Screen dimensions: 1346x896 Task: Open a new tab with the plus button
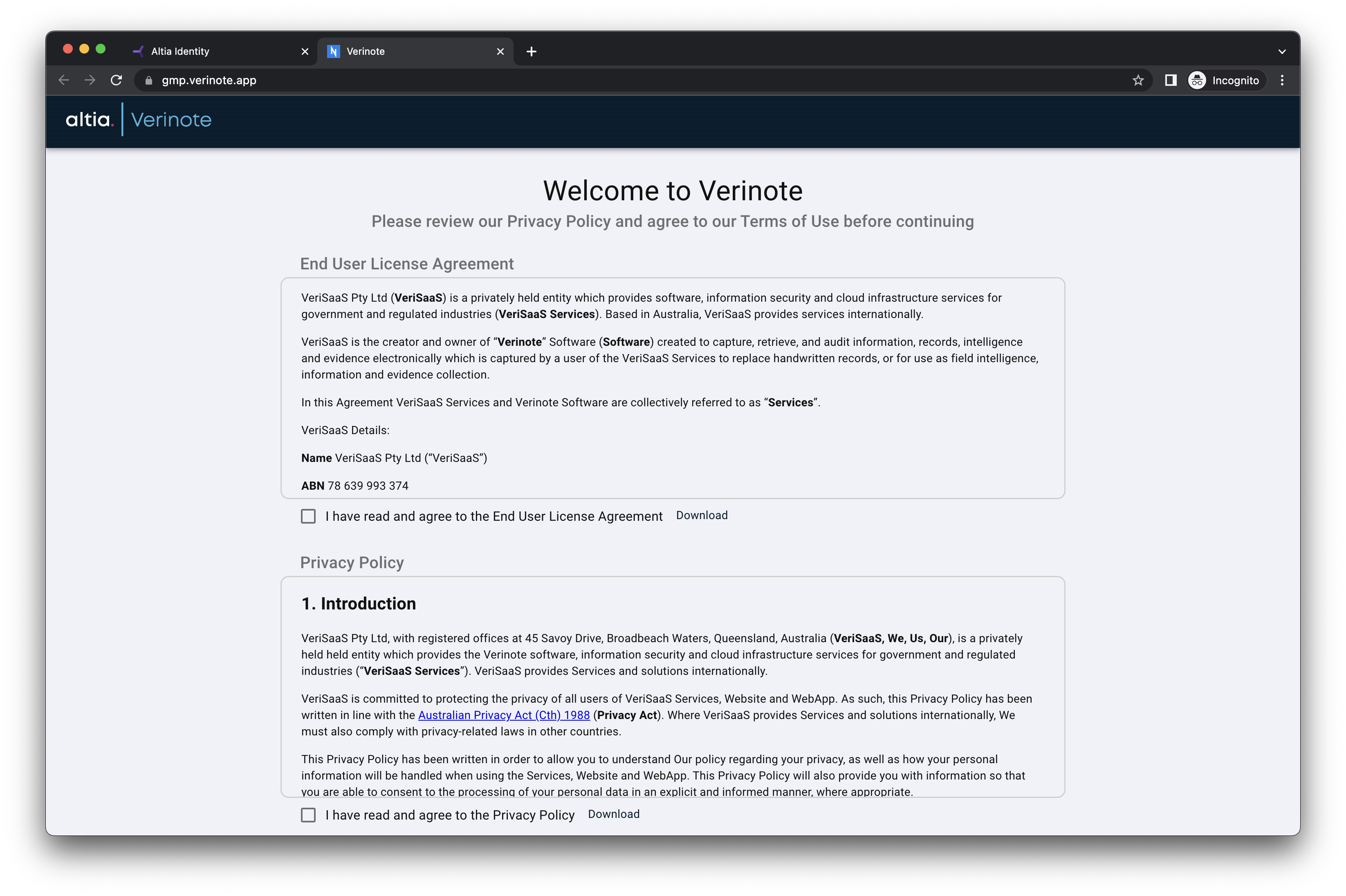point(532,52)
